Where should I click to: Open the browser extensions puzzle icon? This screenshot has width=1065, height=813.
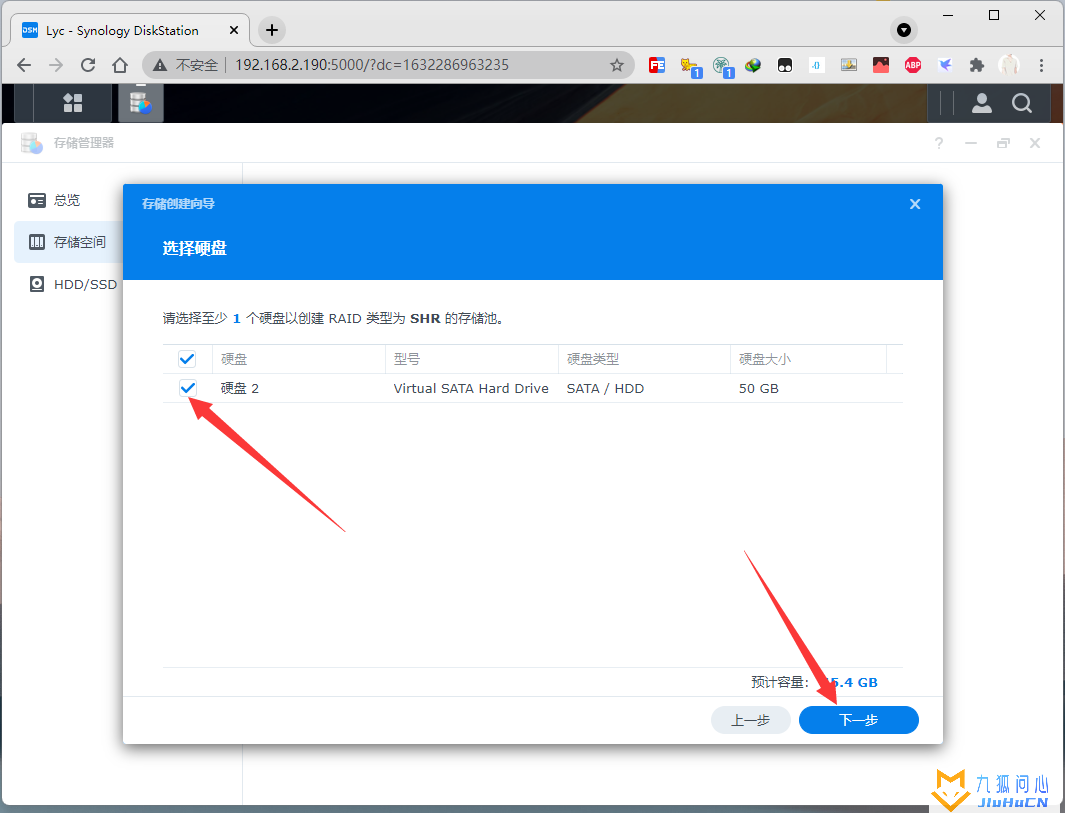pos(977,65)
